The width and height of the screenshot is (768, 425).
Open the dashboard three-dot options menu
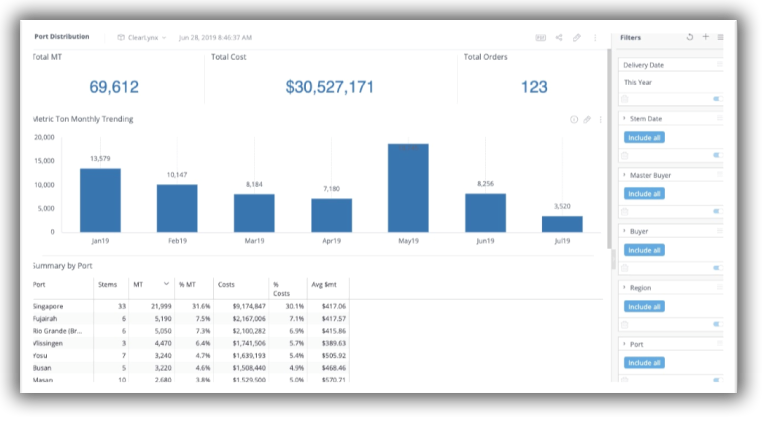pyautogui.click(x=595, y=38)
